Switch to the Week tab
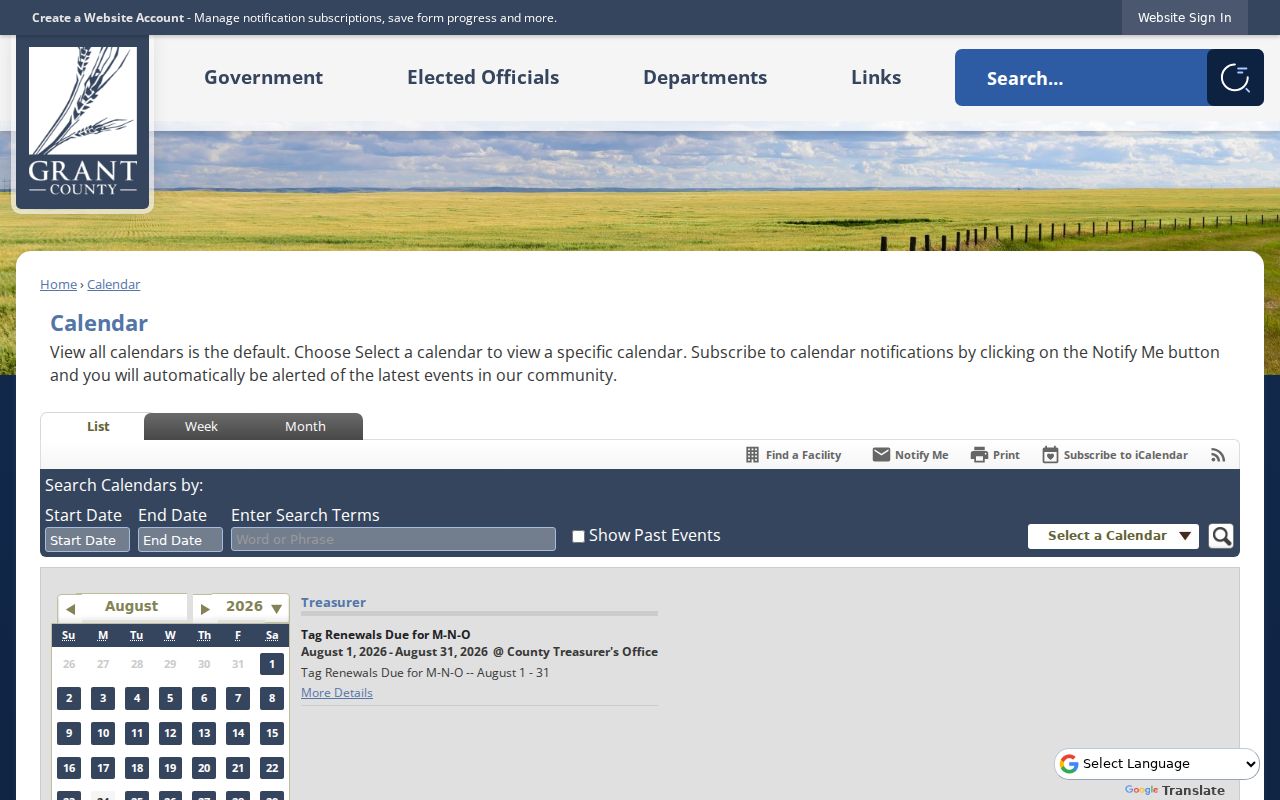Viewport: 1280px width, 800px height. (x=201, y=427)
